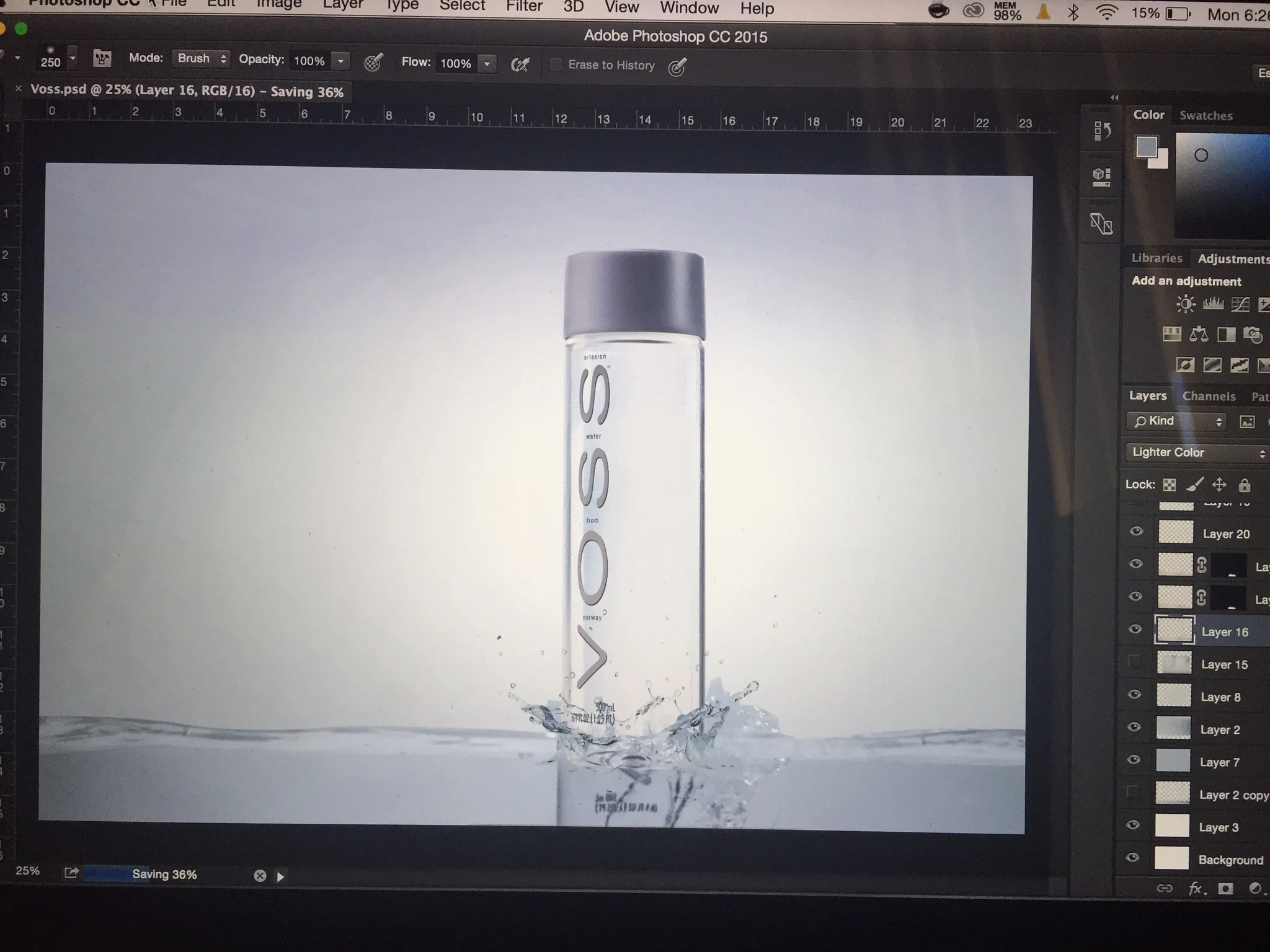1270x952 pixels.
Task: Enable pressure for opacity icon
Action: pyautogui.click(x=373, y=62)
